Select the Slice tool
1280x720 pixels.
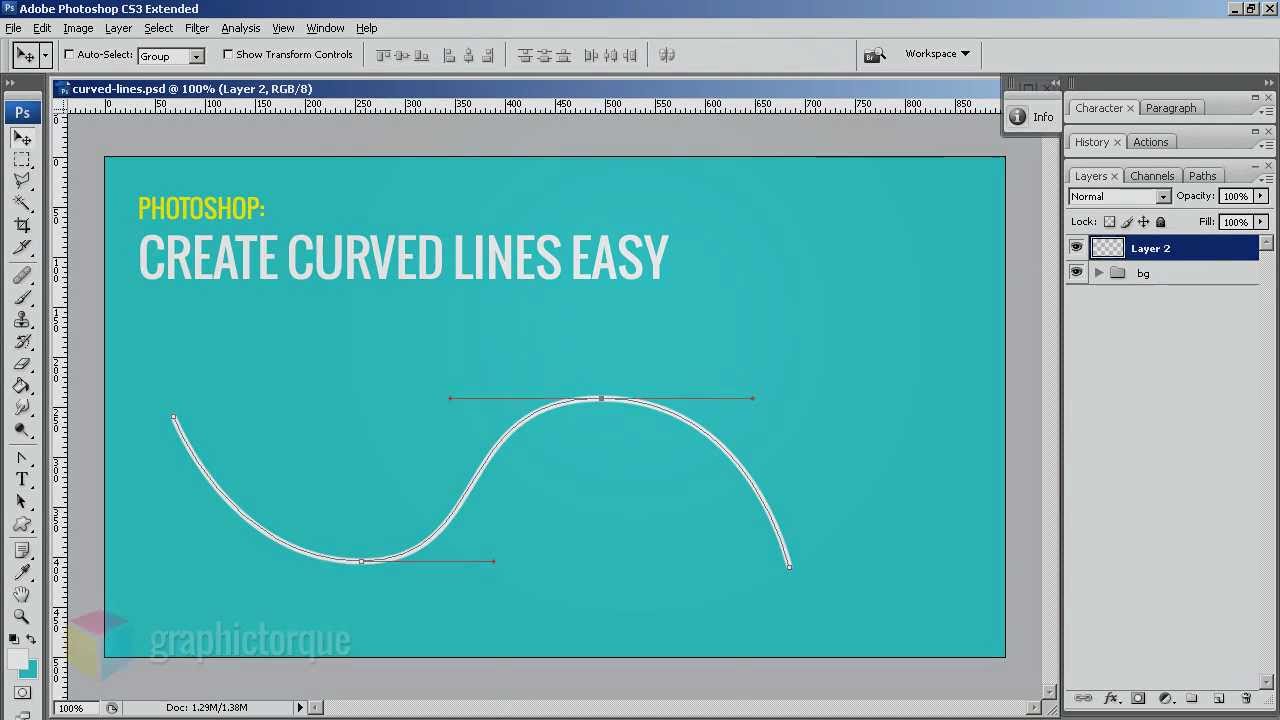click(x=22, y=247)
